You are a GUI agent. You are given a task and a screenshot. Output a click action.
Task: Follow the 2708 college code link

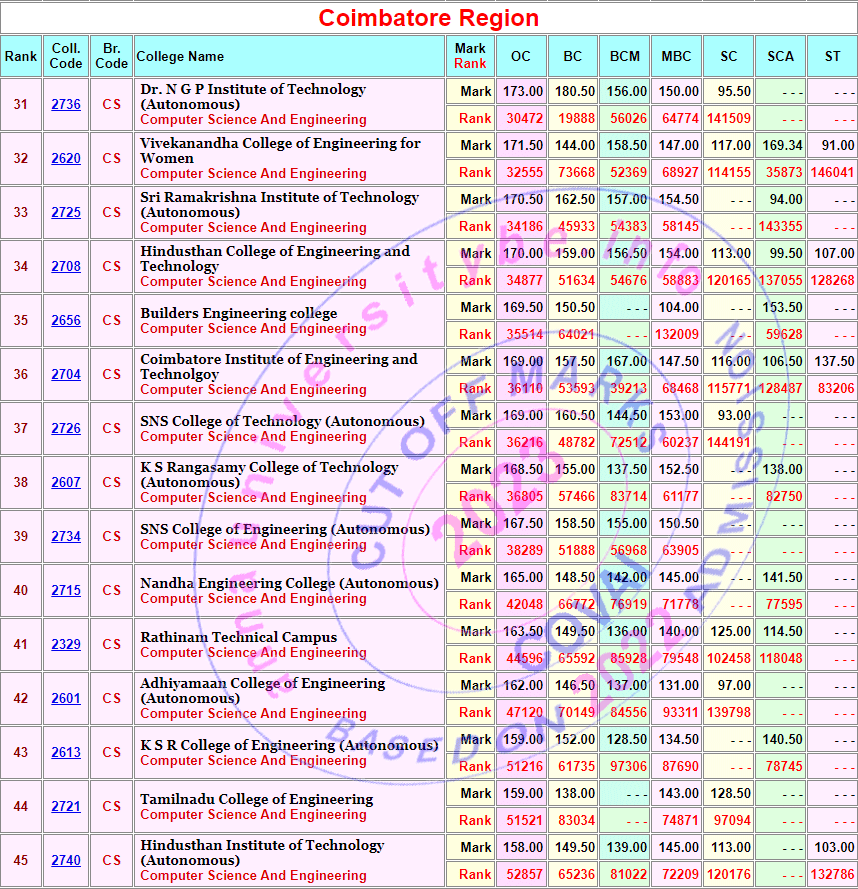coord(66,267)
